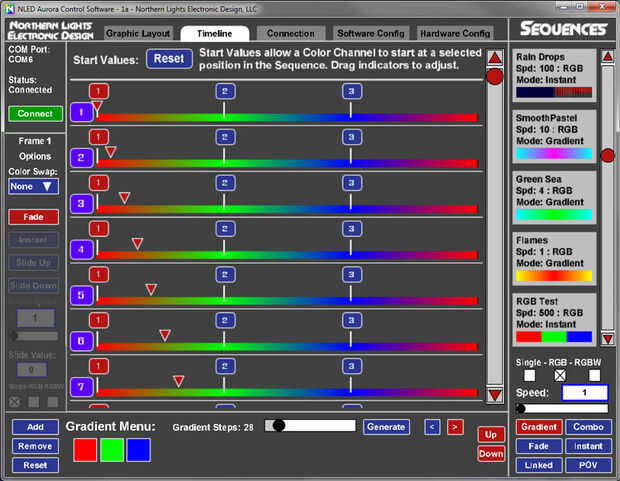Screen dimensions: 620x481
Task: Click red start triangle on channel 2
Action: pyautogui.click(x=111, y=152)
